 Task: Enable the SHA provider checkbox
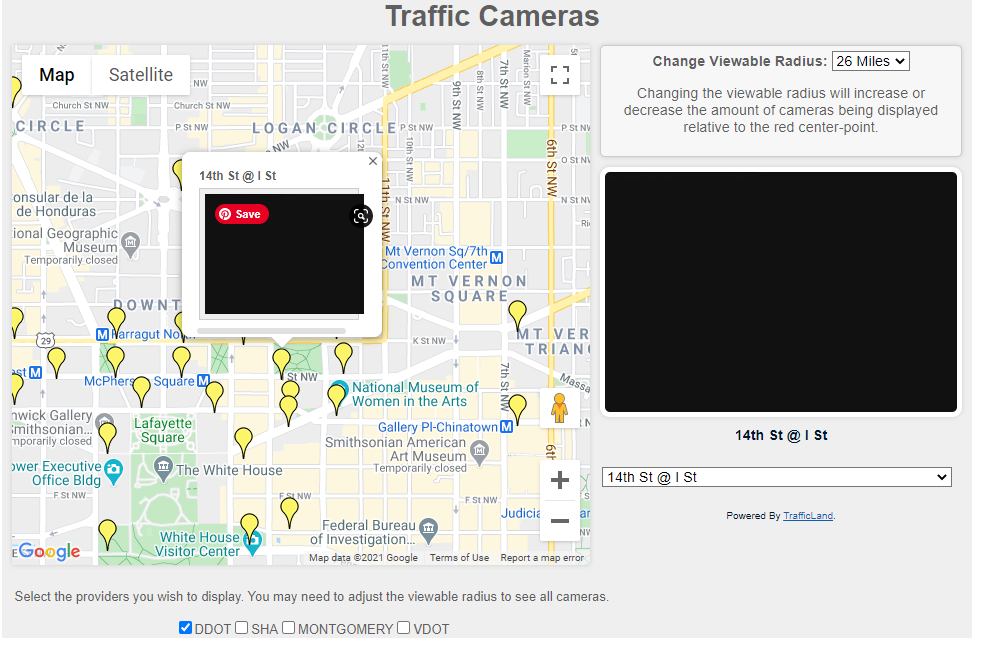[241, 628]
